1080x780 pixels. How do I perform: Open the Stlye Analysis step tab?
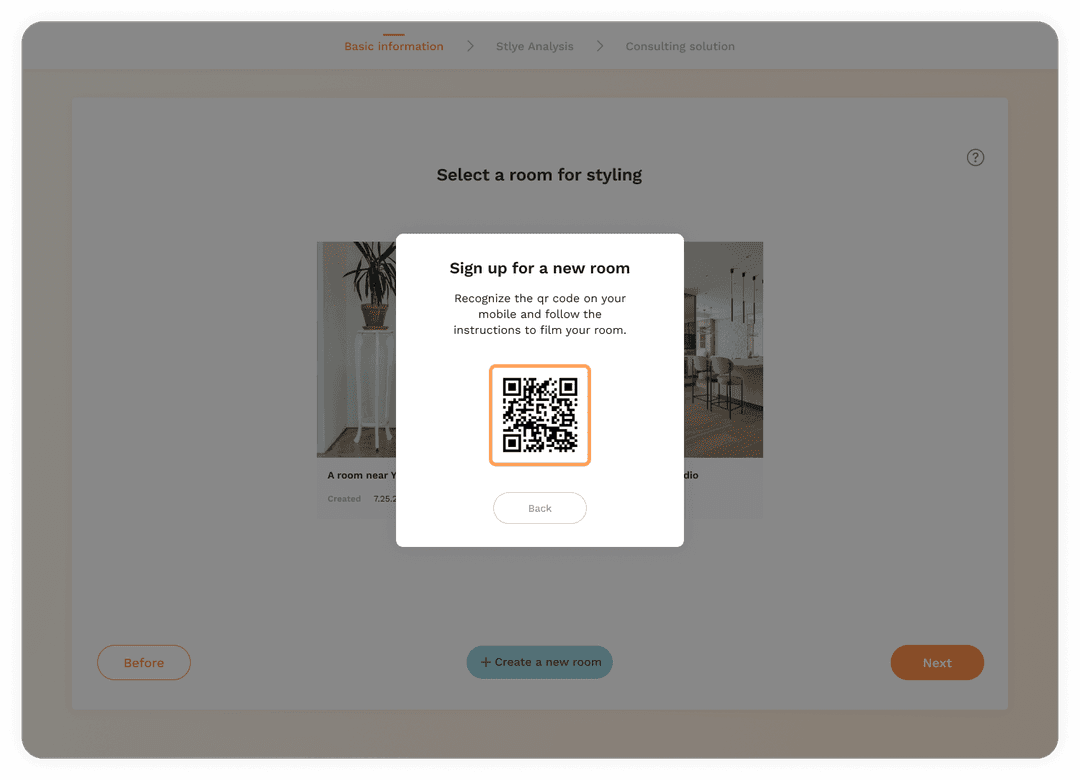[534, 46]
